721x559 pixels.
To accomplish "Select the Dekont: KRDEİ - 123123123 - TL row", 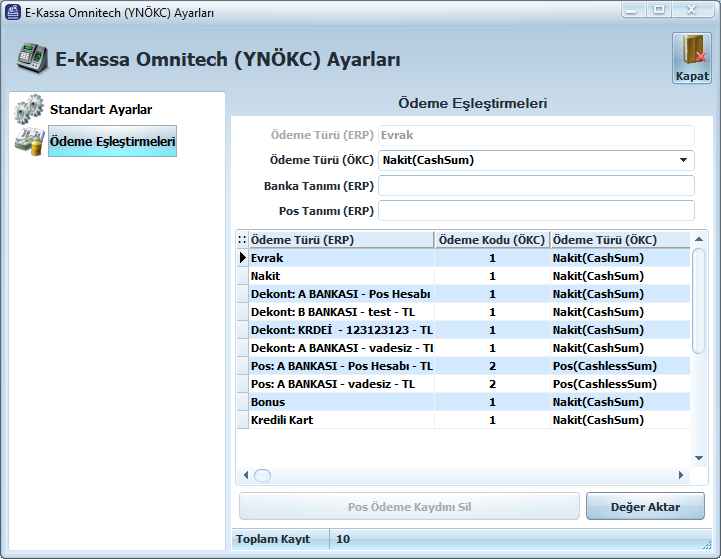I will click(464, 330).
